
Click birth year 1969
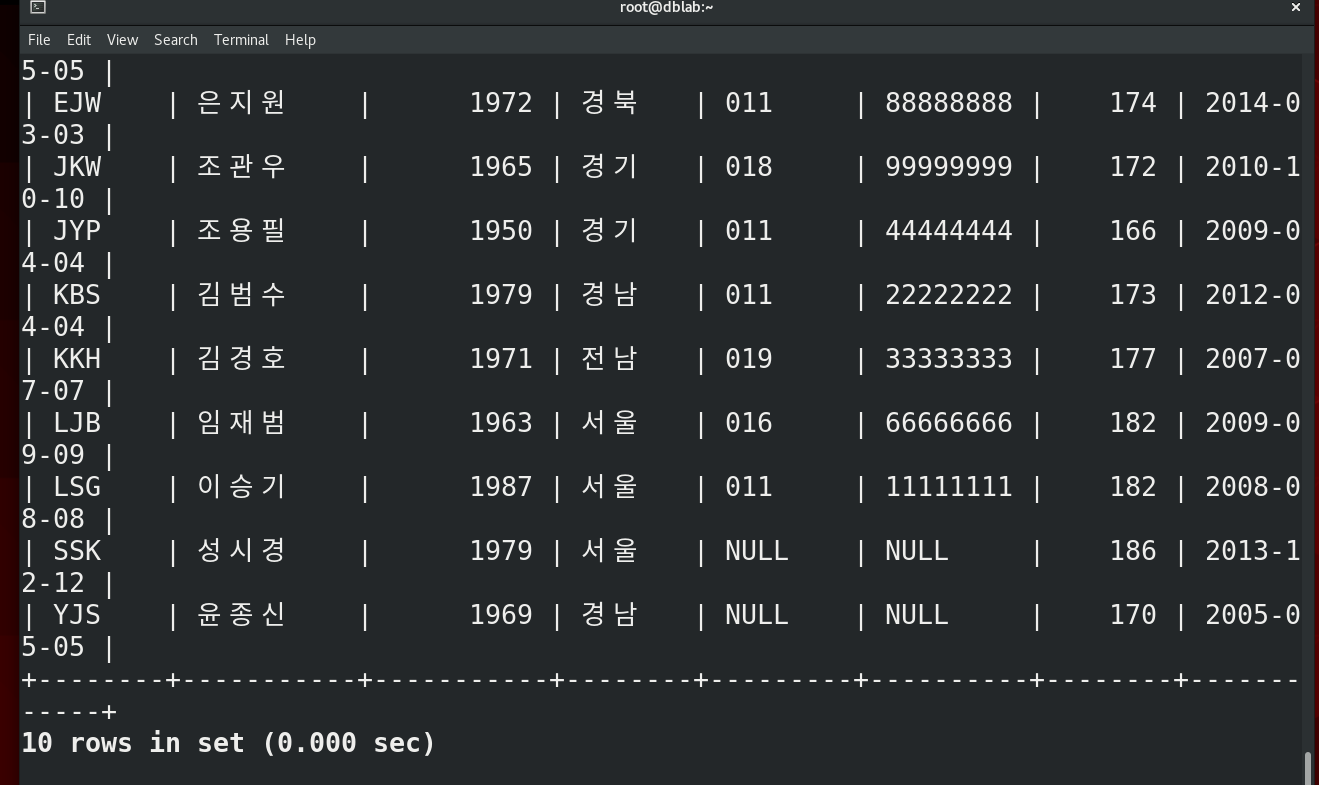(x=501, y=615)
